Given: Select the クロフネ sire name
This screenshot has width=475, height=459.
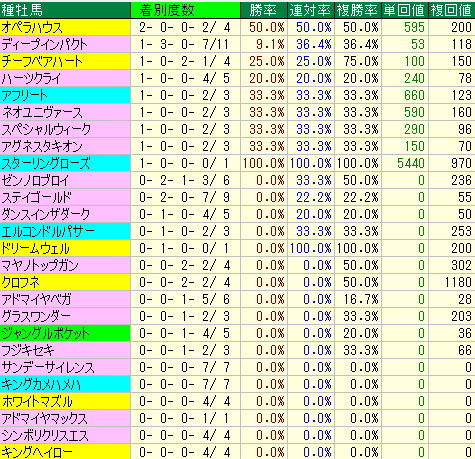Looking at the screenshot, I should (x=65, y=282).
